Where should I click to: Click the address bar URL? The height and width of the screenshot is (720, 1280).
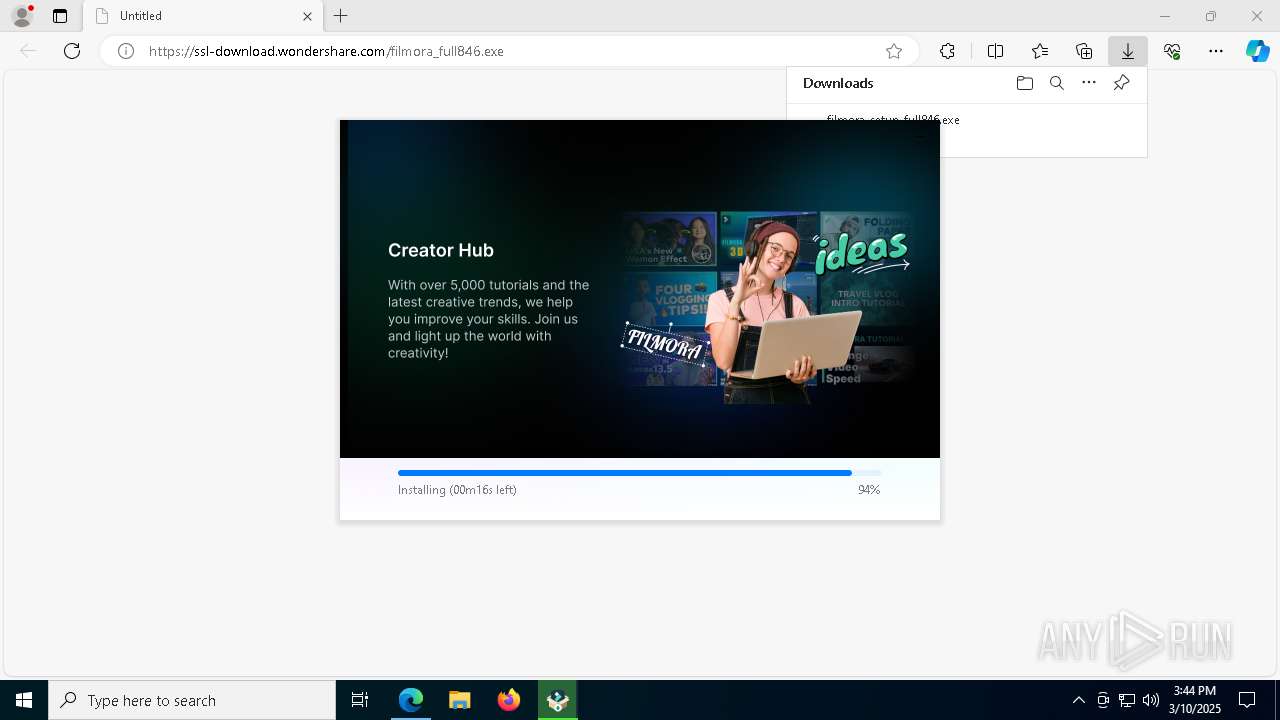click(326, 51)
